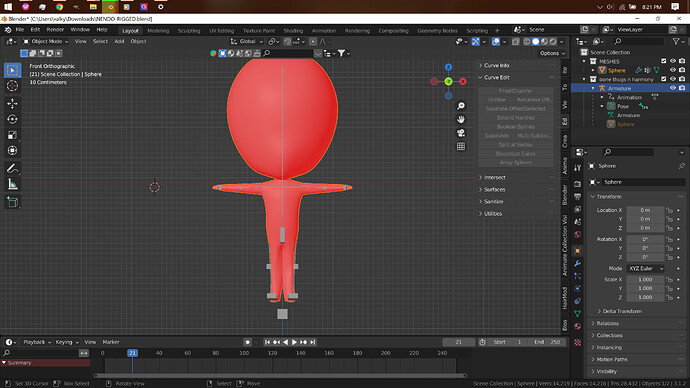Select the Transform tool
The image size is (690, 388).
[12, 150]
